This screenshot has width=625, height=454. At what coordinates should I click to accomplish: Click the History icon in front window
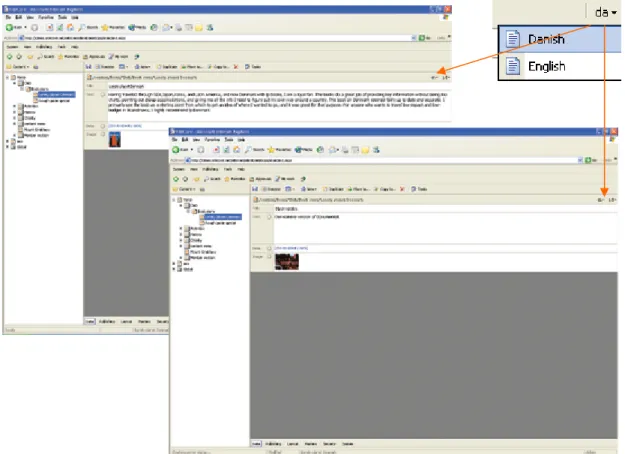point(320,150)
